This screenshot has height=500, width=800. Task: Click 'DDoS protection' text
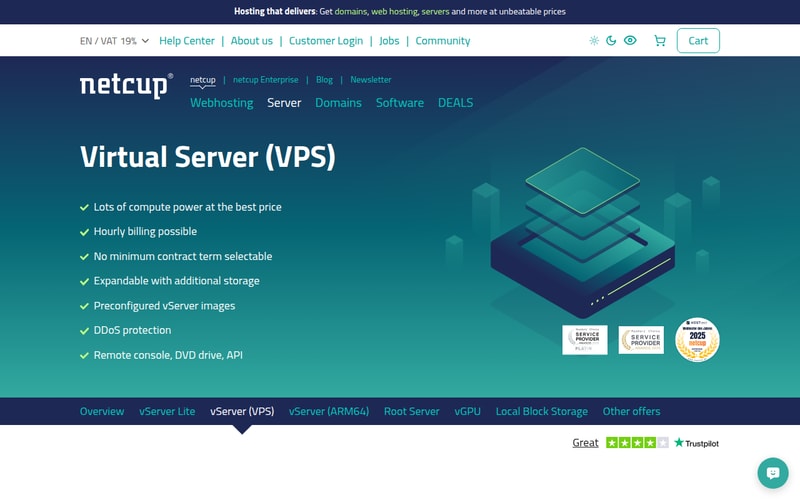click(x=132, y=331)
